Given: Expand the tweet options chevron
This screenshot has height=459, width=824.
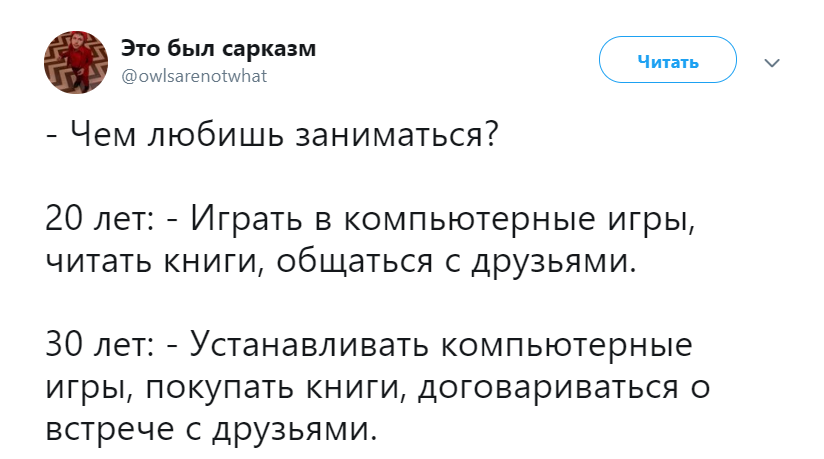Looking at the screenshot, I should [771, 63].
